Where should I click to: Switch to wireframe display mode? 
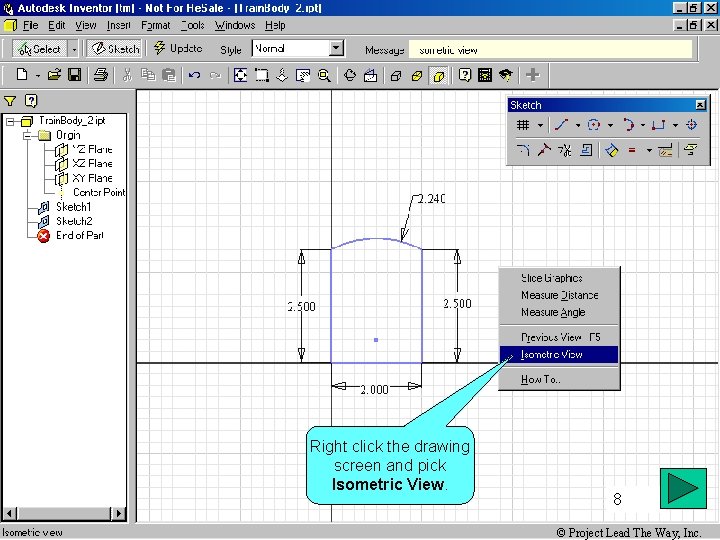pos(396,75)
